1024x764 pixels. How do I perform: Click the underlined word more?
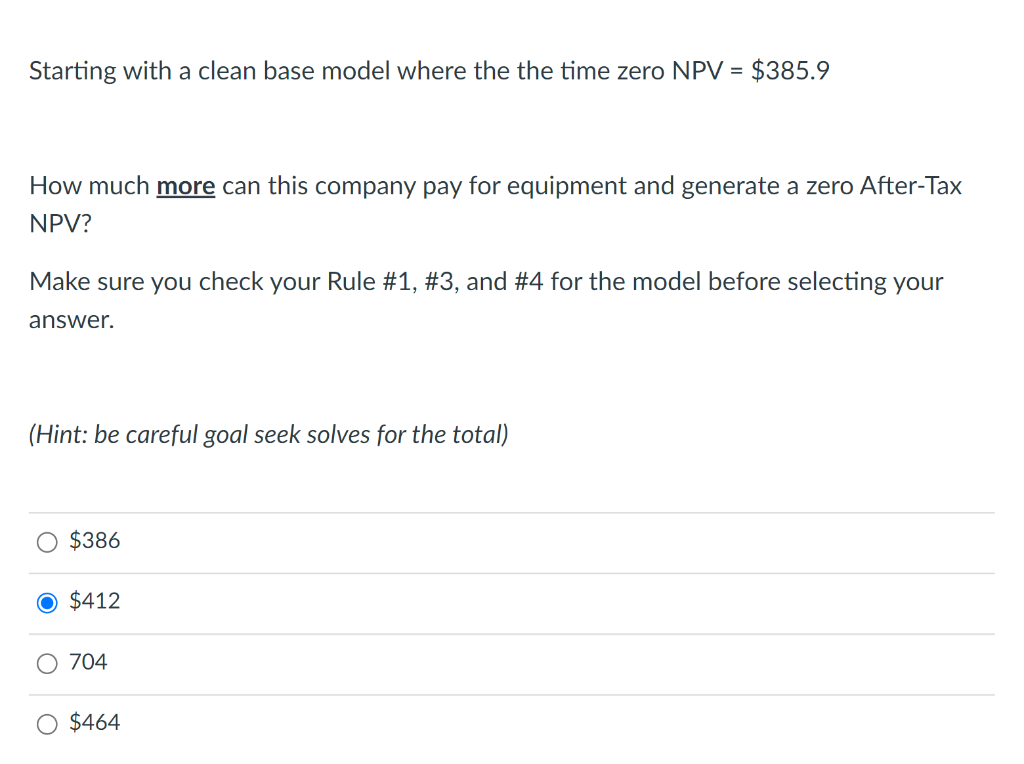(x=185, y=185)
